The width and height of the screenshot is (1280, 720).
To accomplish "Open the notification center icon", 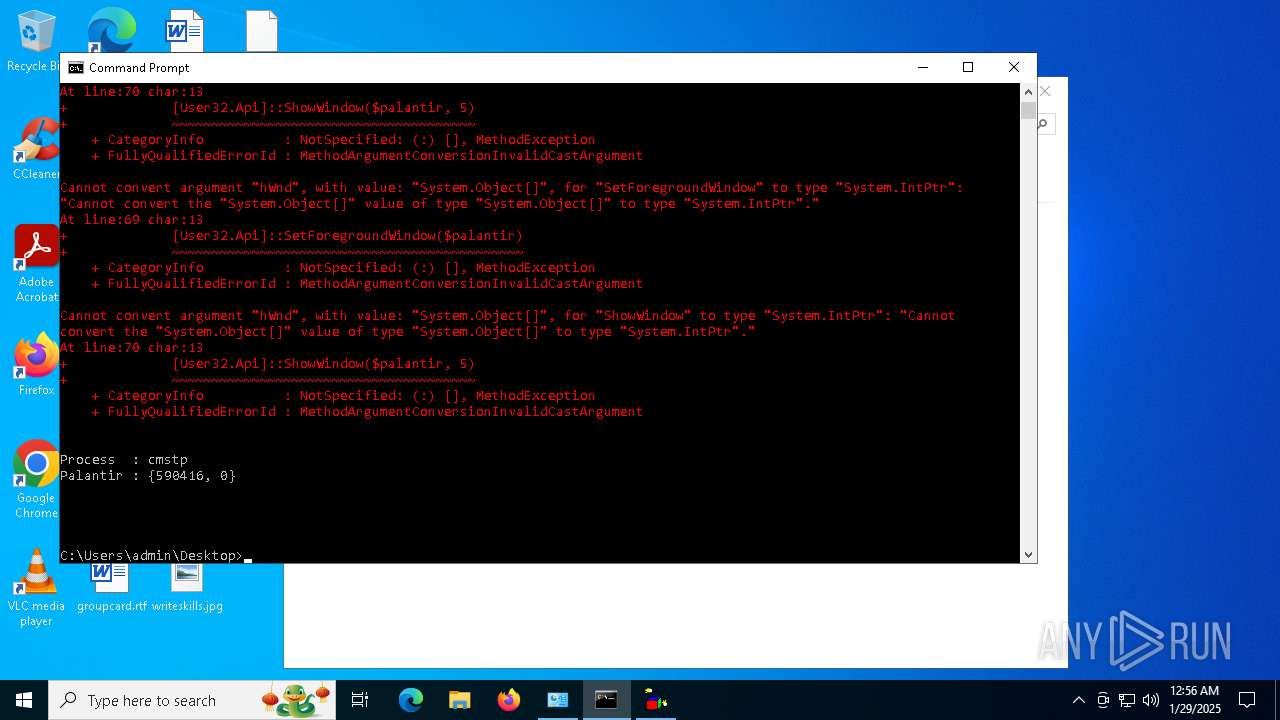I will [1247, 700].
